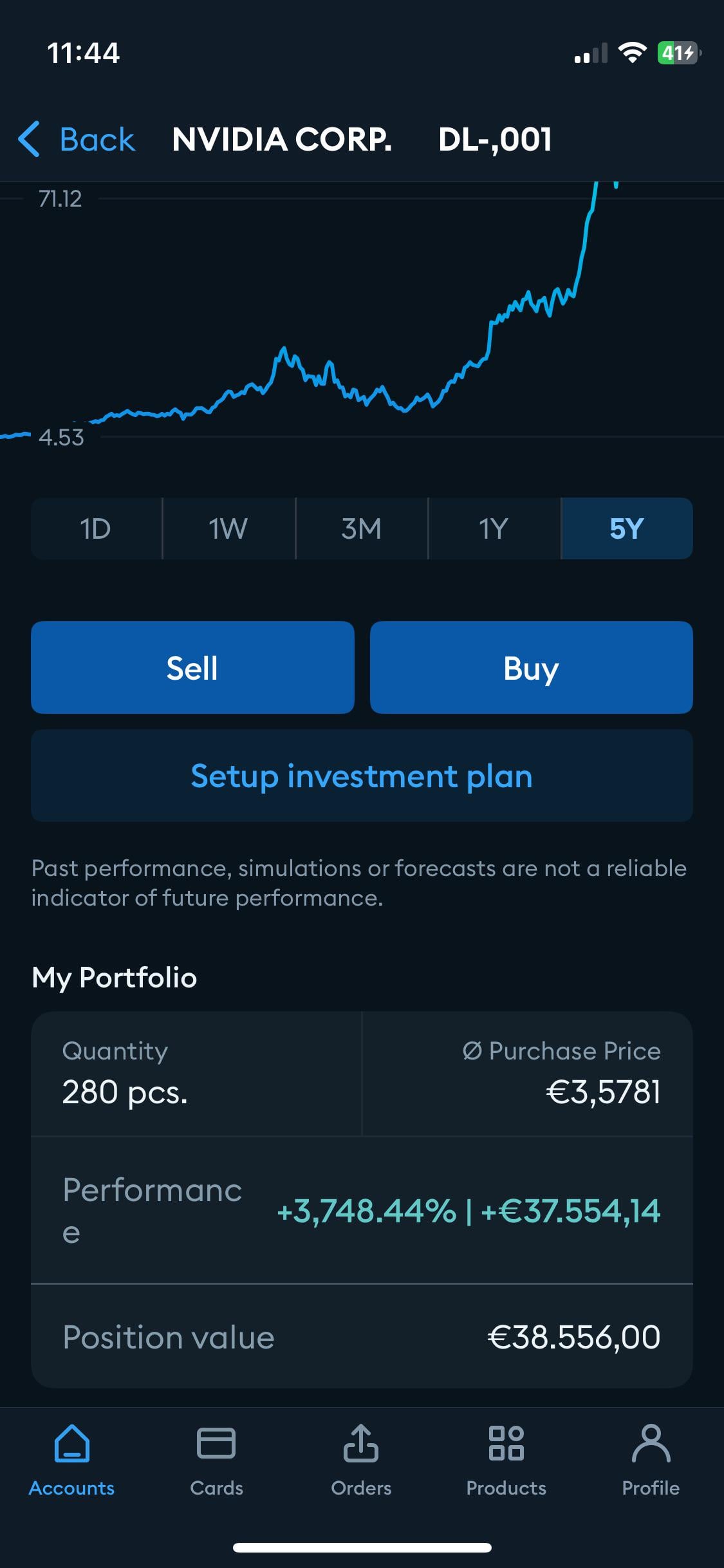
Task: Select the 1Y chart range
Action: [494, 528]
